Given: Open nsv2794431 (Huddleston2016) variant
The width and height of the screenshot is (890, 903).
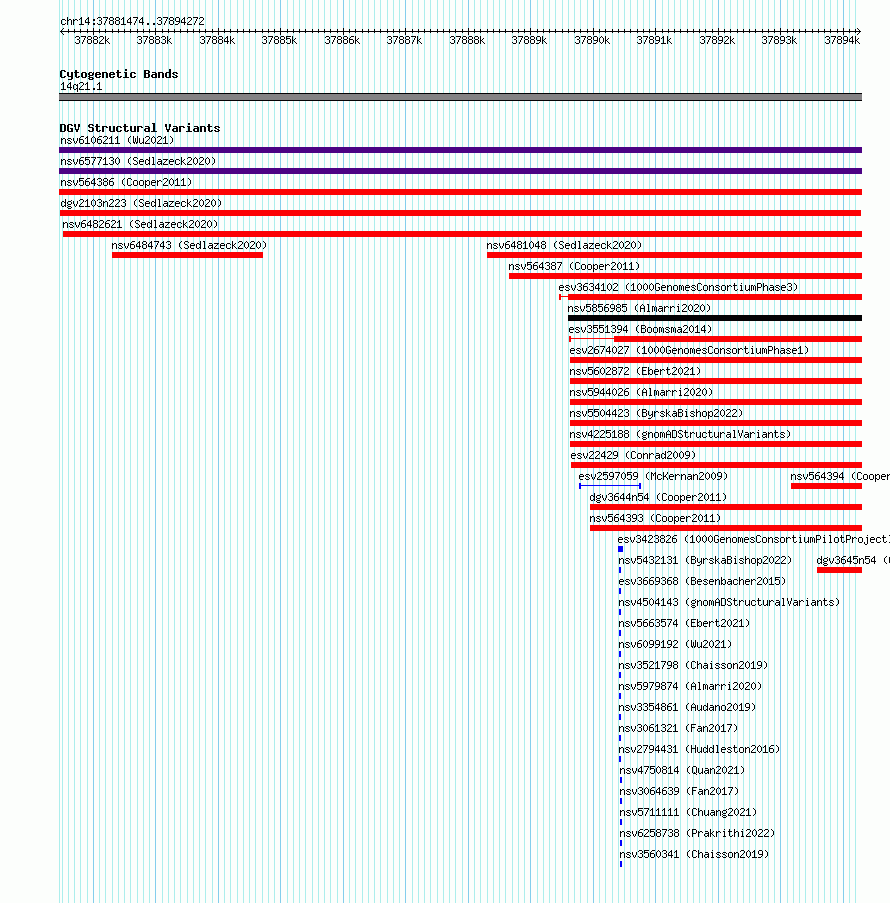Looking at the screenshot, I should tap(699, 750).
